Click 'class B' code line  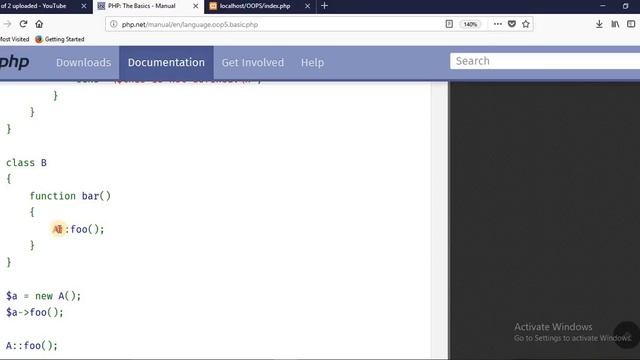(x=27, y=162)
